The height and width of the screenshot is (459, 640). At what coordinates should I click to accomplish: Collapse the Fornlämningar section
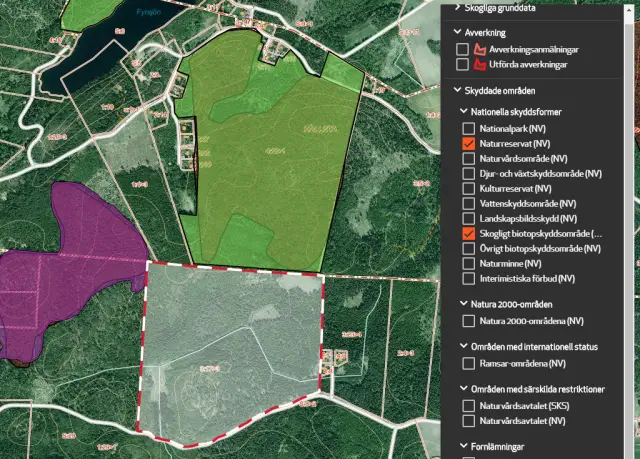click(463, 447)
